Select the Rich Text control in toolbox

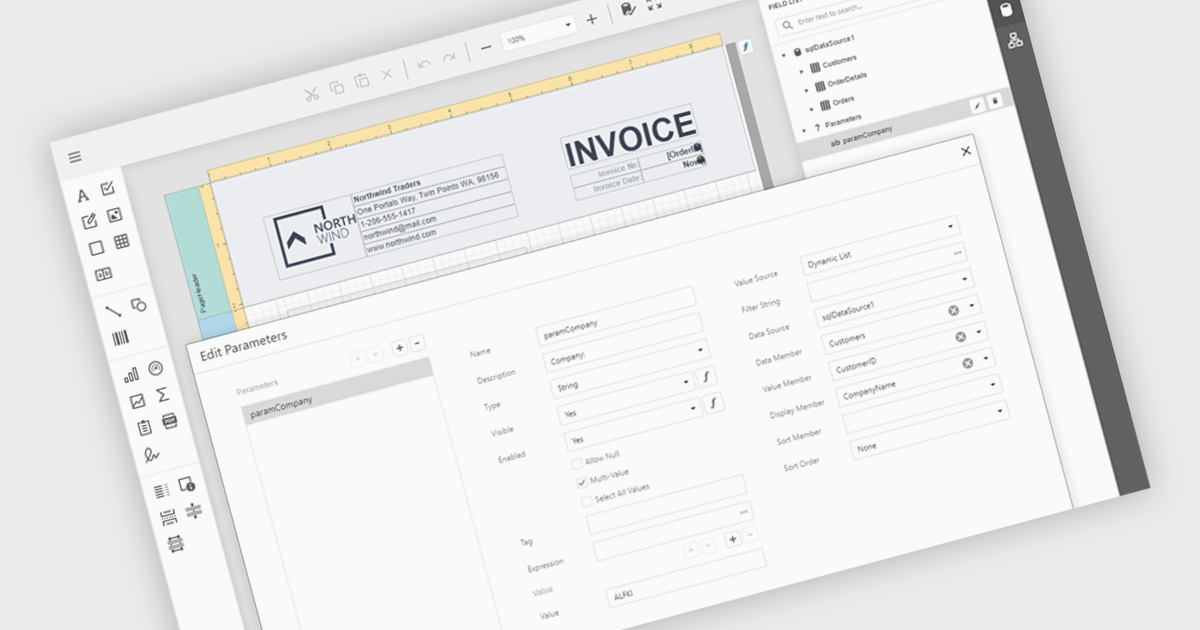(x=89, y=221)
